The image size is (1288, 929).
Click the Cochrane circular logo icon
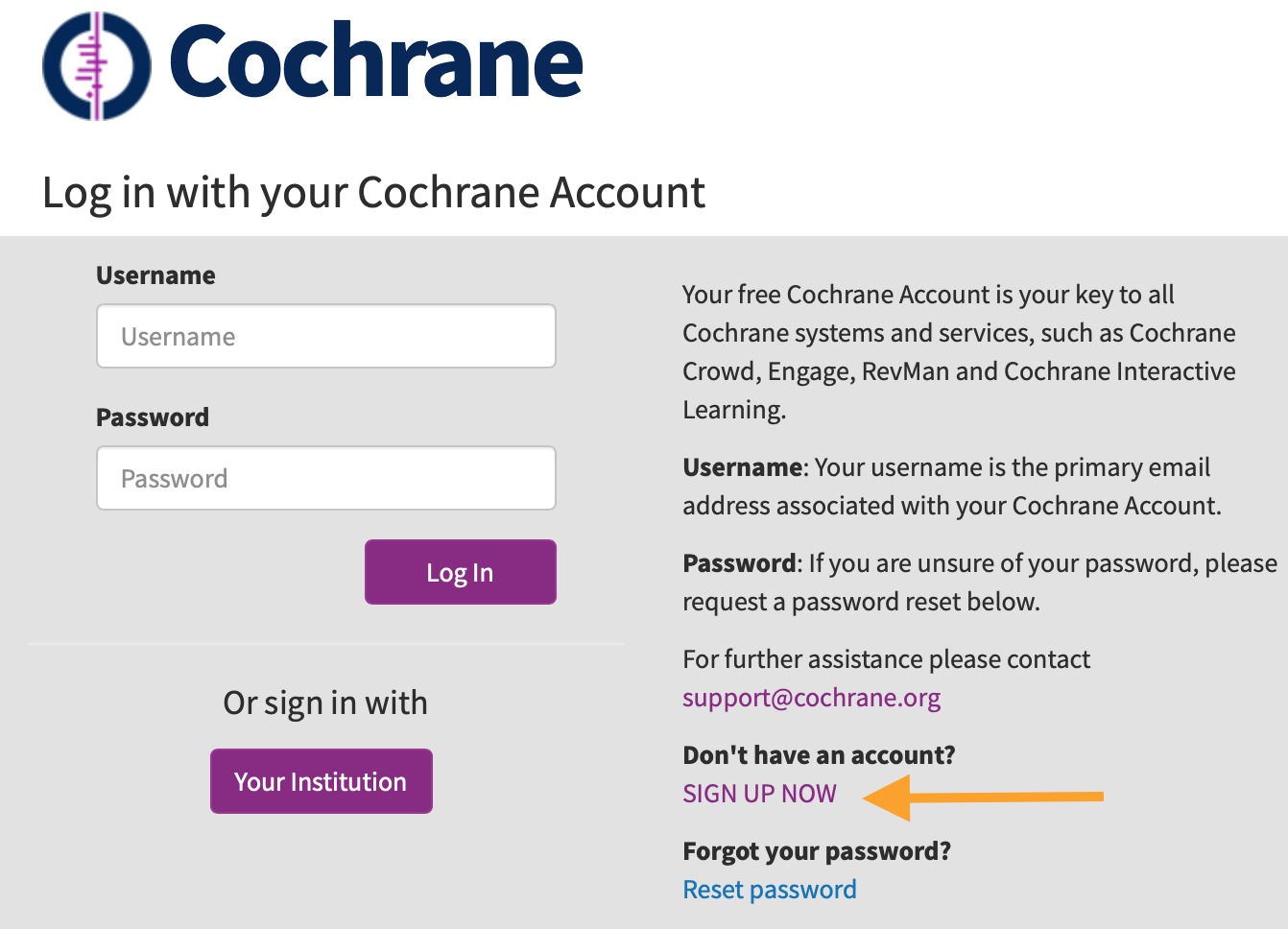pos(97,65)
